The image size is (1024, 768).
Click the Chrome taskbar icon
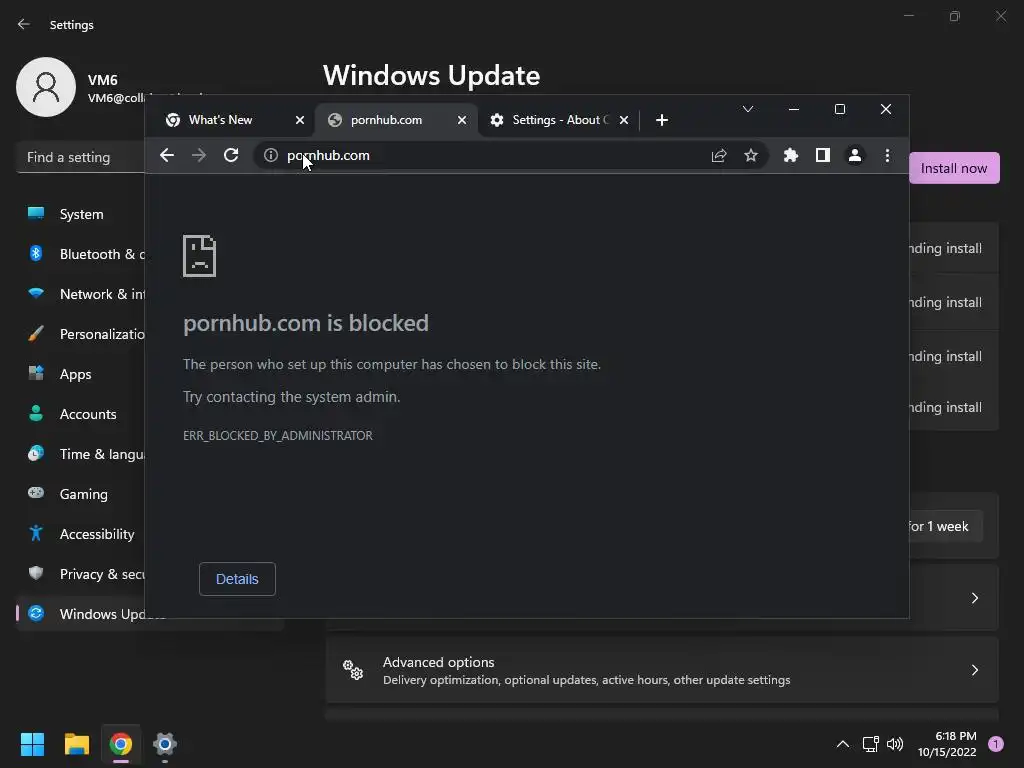121,744
